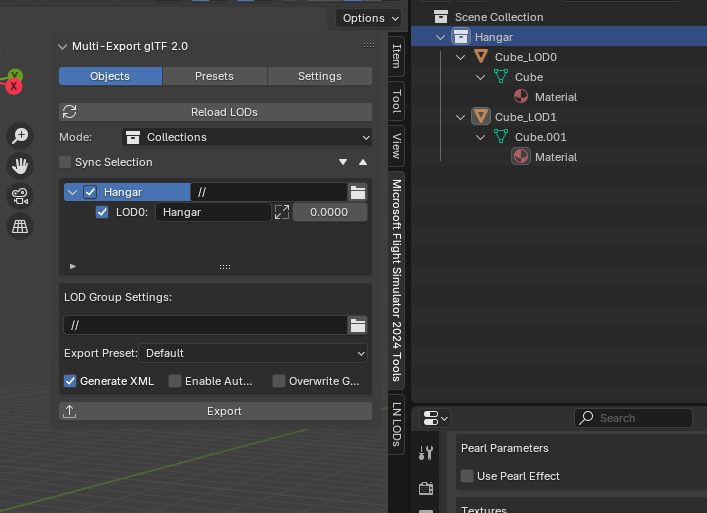The width and height of the screenshot is (707, 513).
Task: Collapse the Cube_LOD0 tree item
Action: click(x=461, y=57)
